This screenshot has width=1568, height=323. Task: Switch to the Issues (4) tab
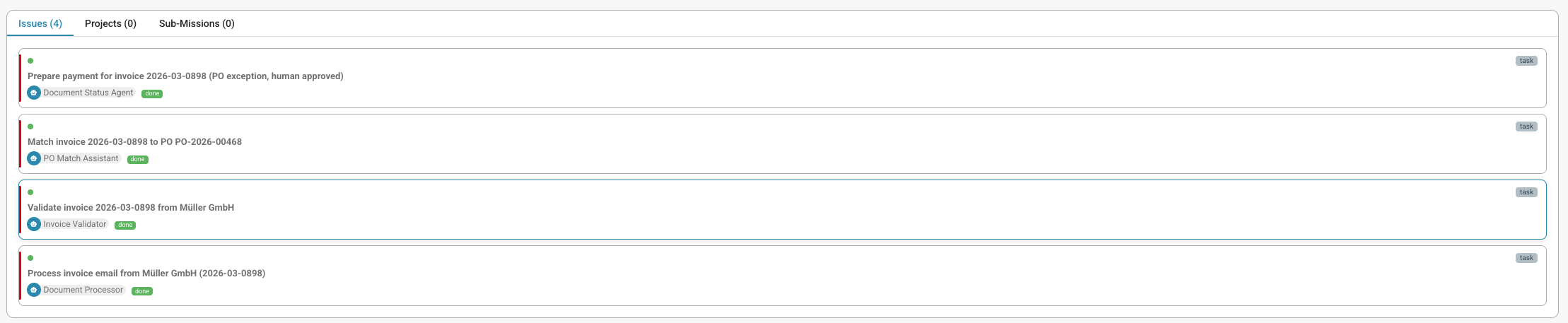click(40, 23)
